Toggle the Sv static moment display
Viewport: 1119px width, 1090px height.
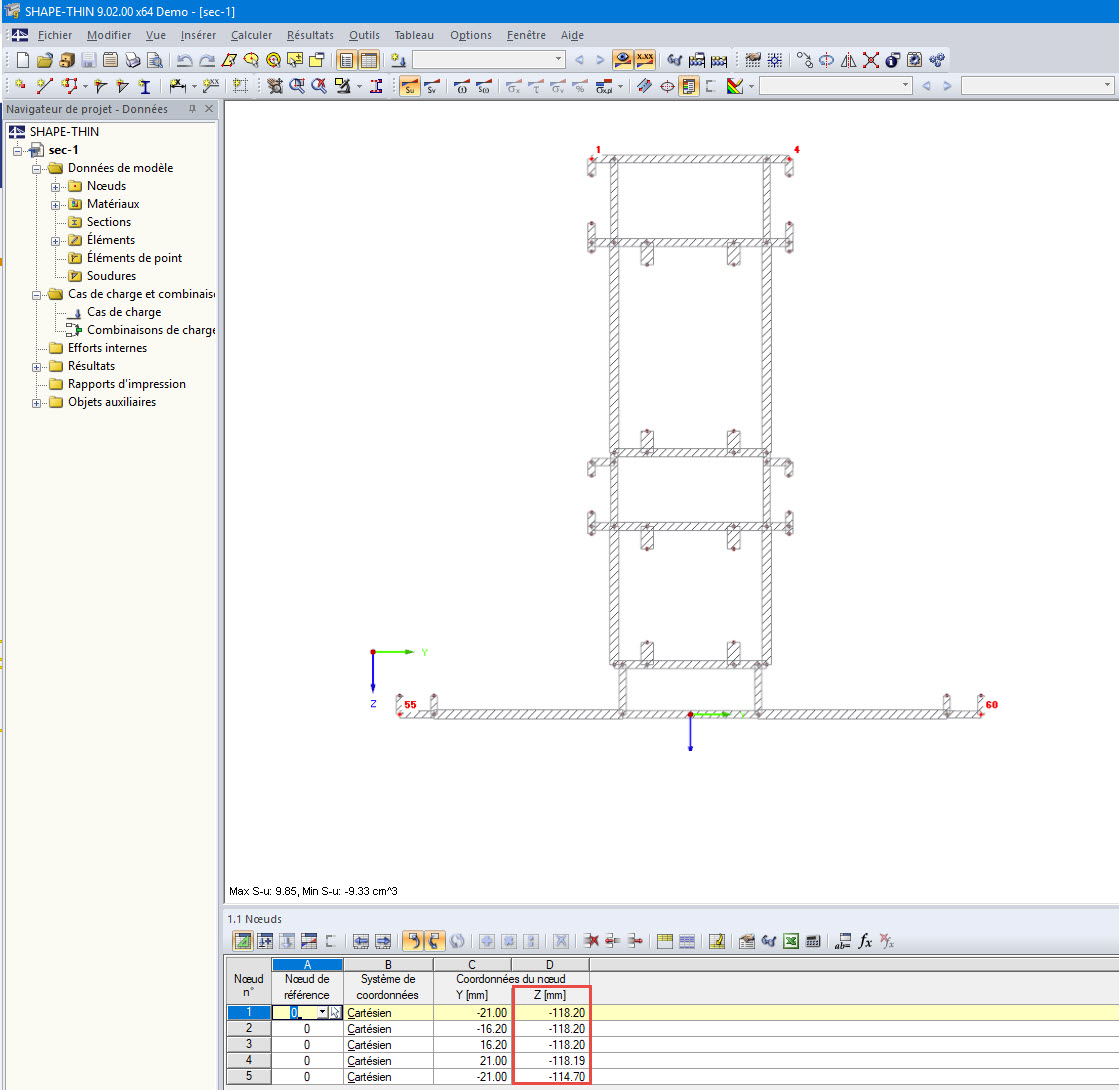click(x=432, y=86)
